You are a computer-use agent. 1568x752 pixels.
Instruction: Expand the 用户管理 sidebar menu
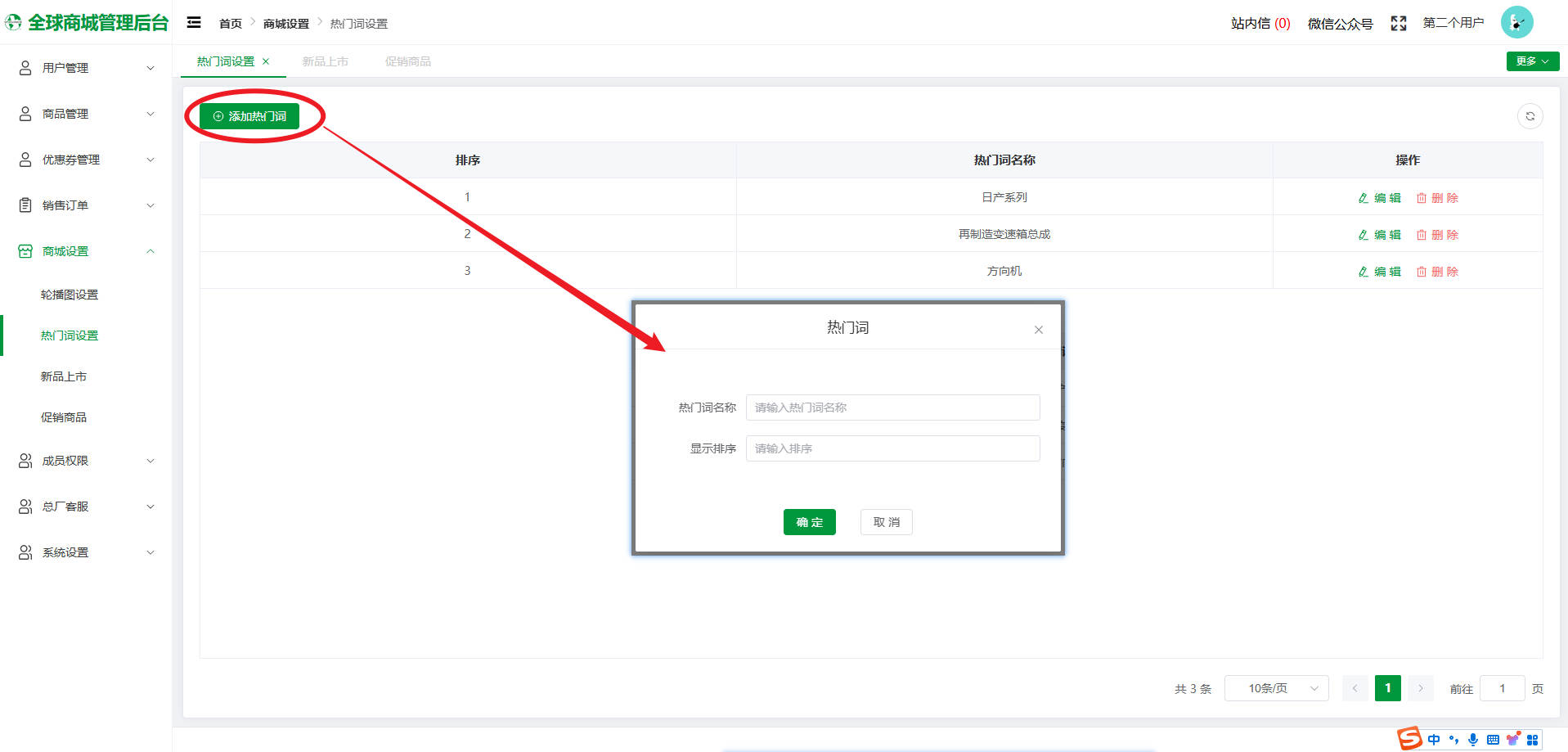(x=86, y=68)
